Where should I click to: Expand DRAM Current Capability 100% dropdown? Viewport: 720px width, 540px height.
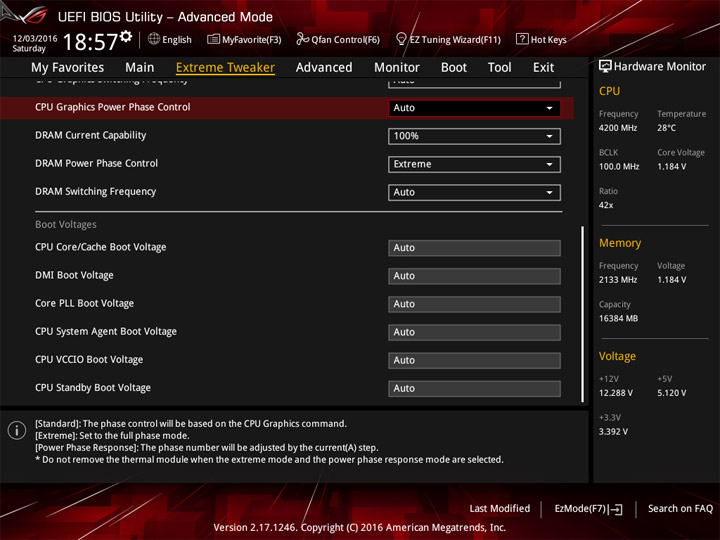click(474, 136)
